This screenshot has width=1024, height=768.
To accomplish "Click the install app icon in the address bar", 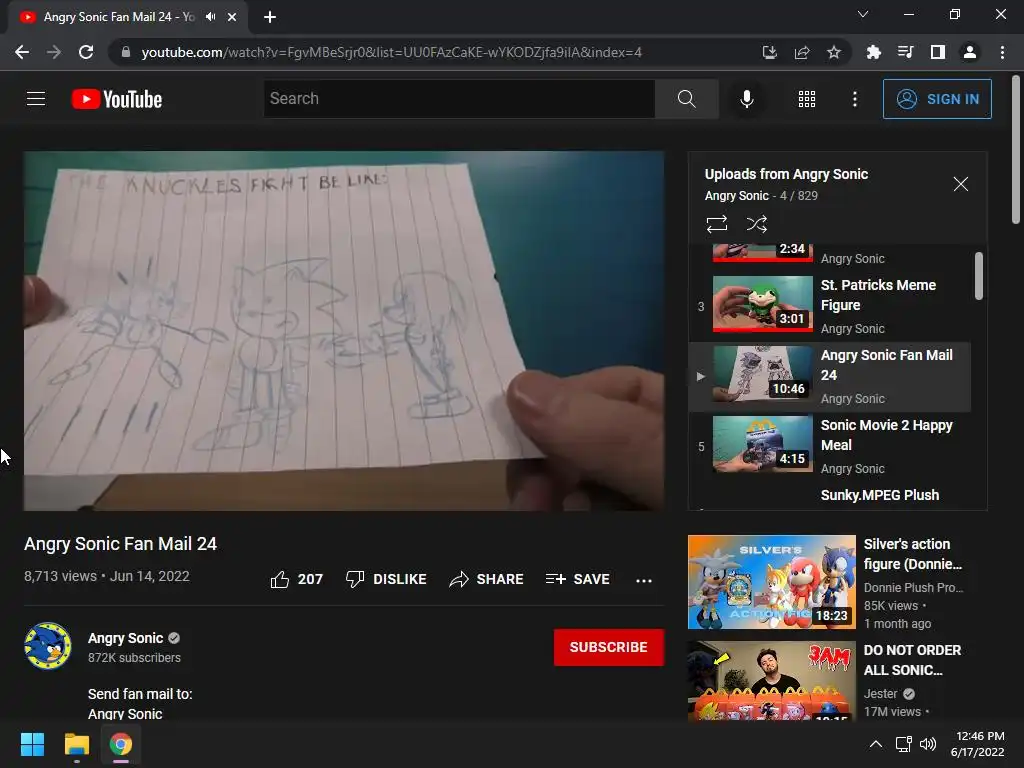I will tap(770, 52).
